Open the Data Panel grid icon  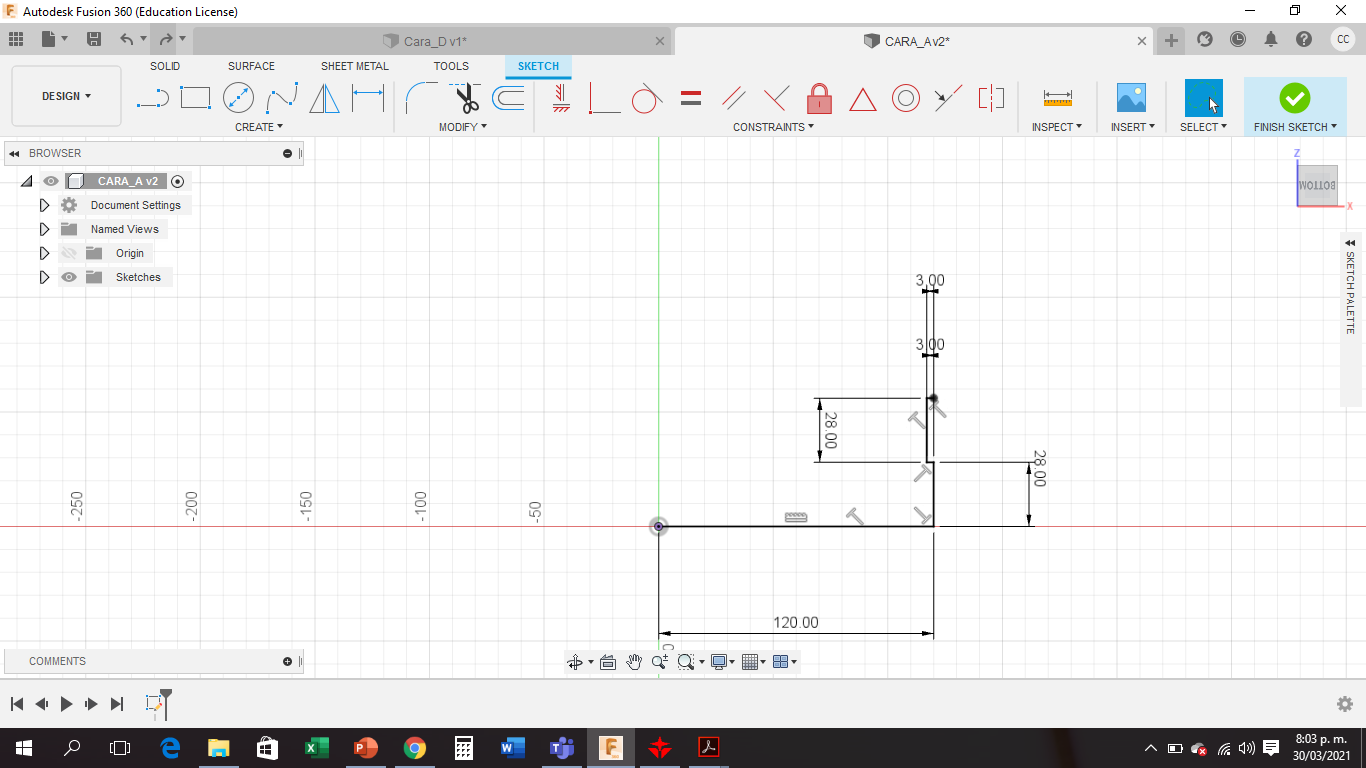point(15,39)
